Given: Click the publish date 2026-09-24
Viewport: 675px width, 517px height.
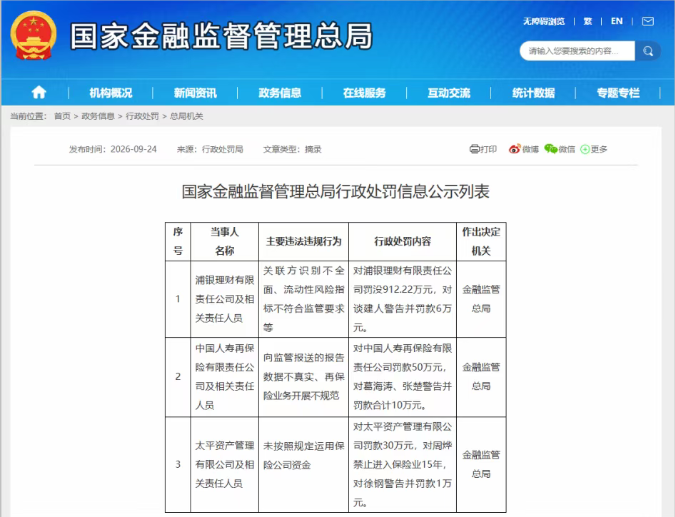Looking at the screenshot, I should click(x=133, y=149).
